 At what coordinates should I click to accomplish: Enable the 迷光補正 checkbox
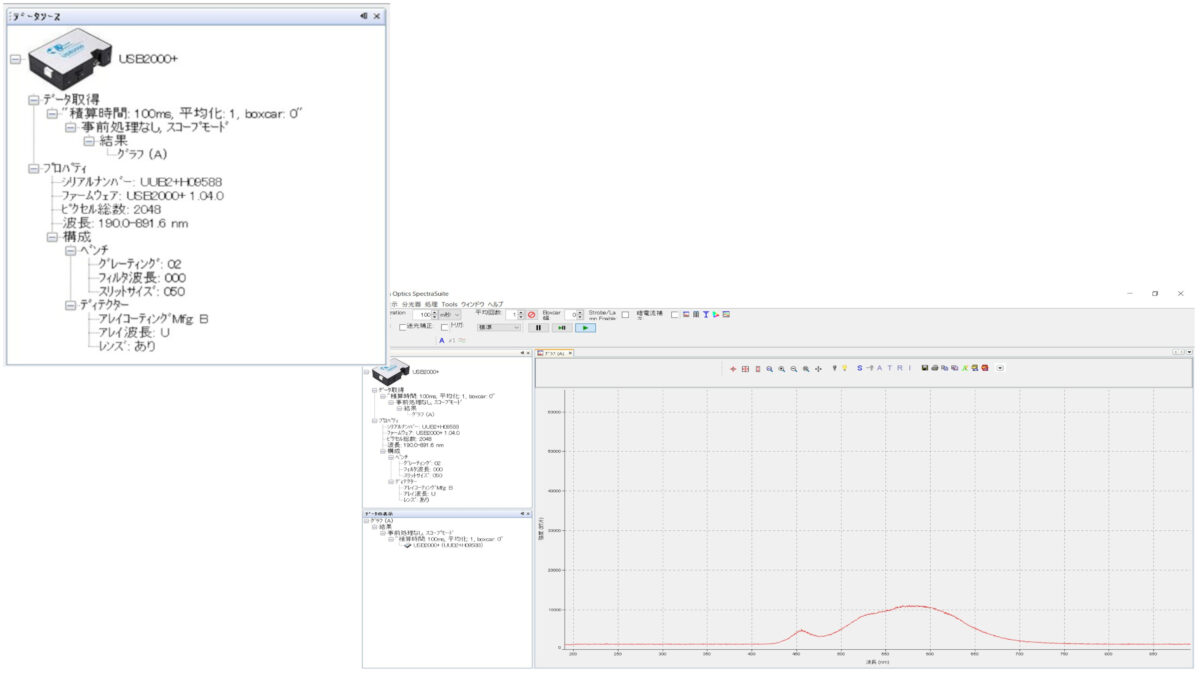pos(404,327)
